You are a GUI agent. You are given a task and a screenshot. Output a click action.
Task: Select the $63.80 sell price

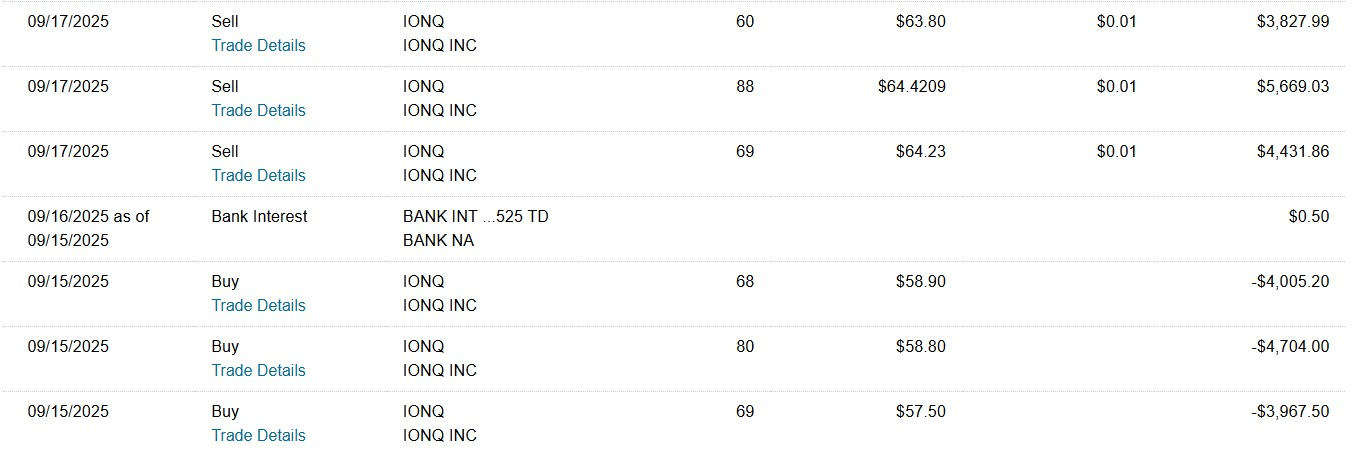pos(921,21)
